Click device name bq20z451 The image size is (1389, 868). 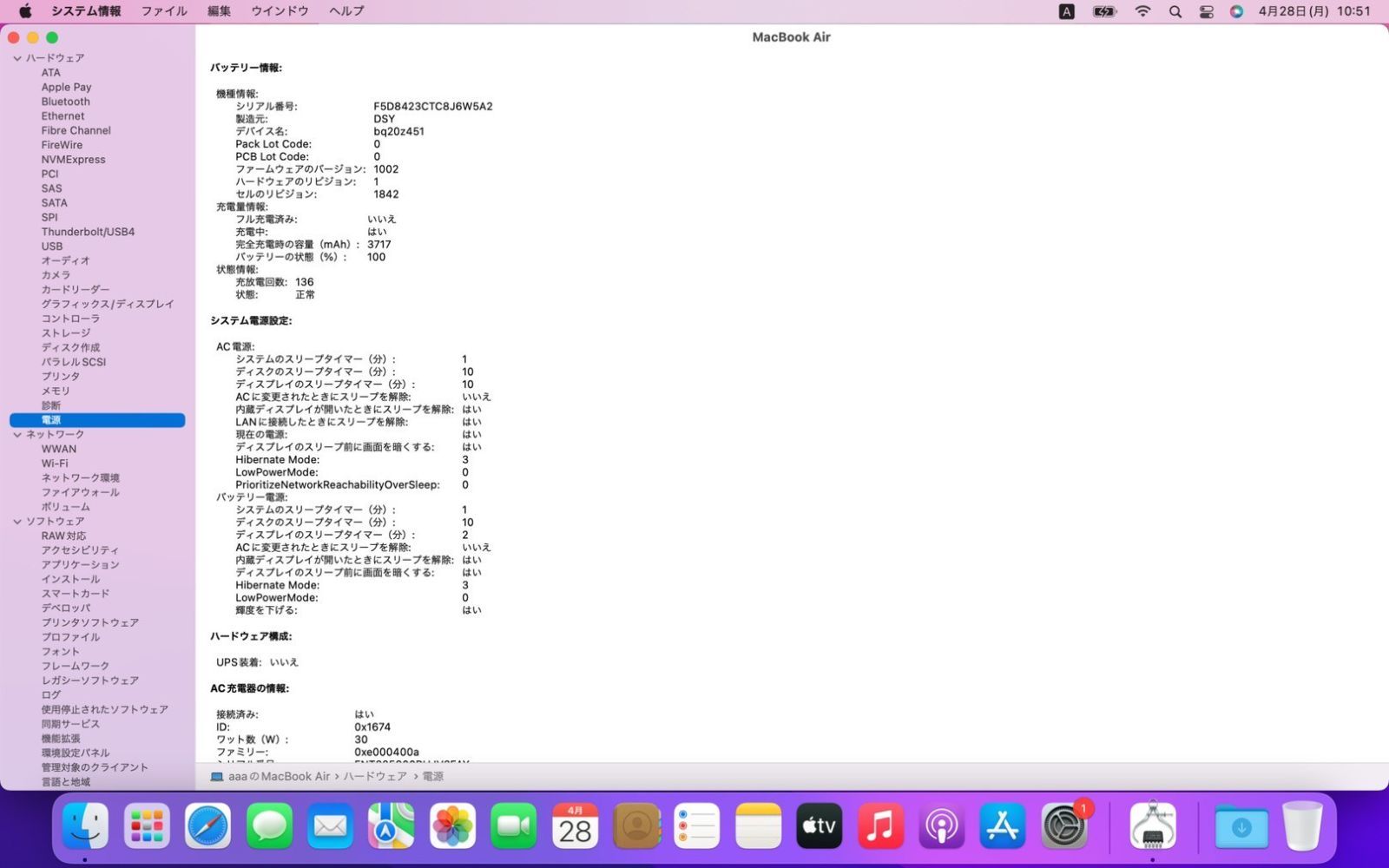click(x=399, y=132)
